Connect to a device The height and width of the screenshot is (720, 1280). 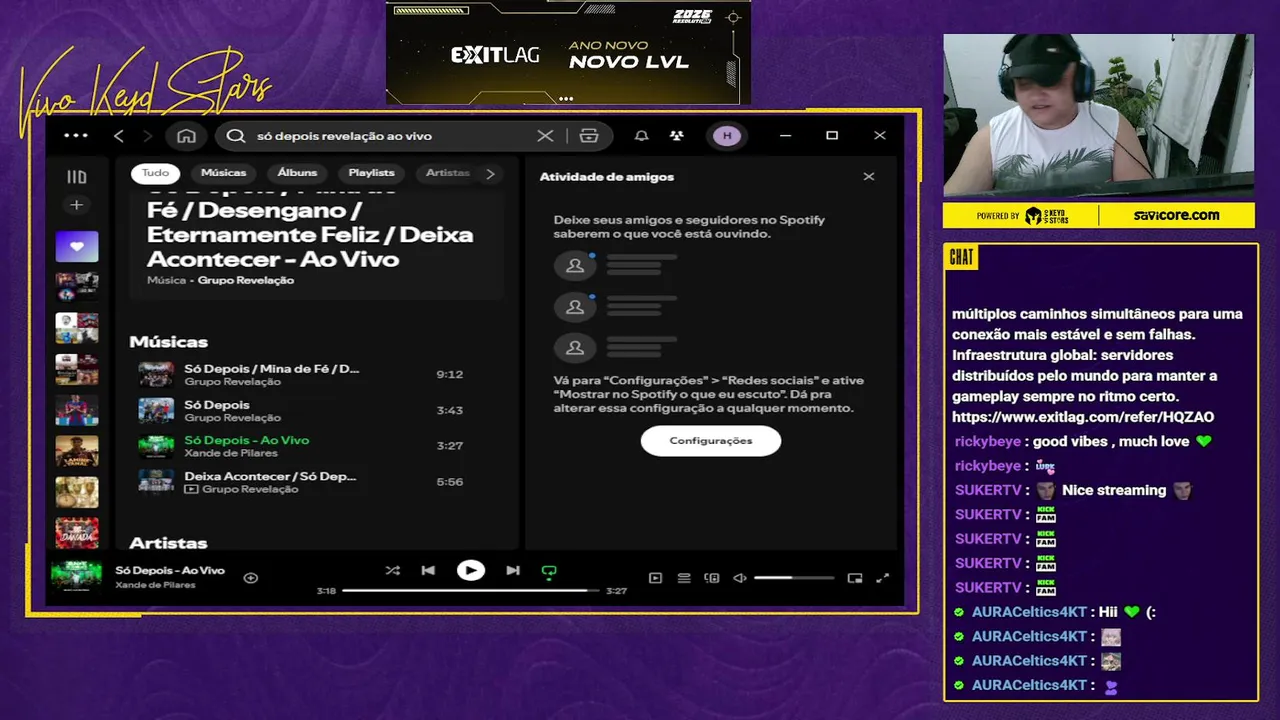tap(712, 578)
